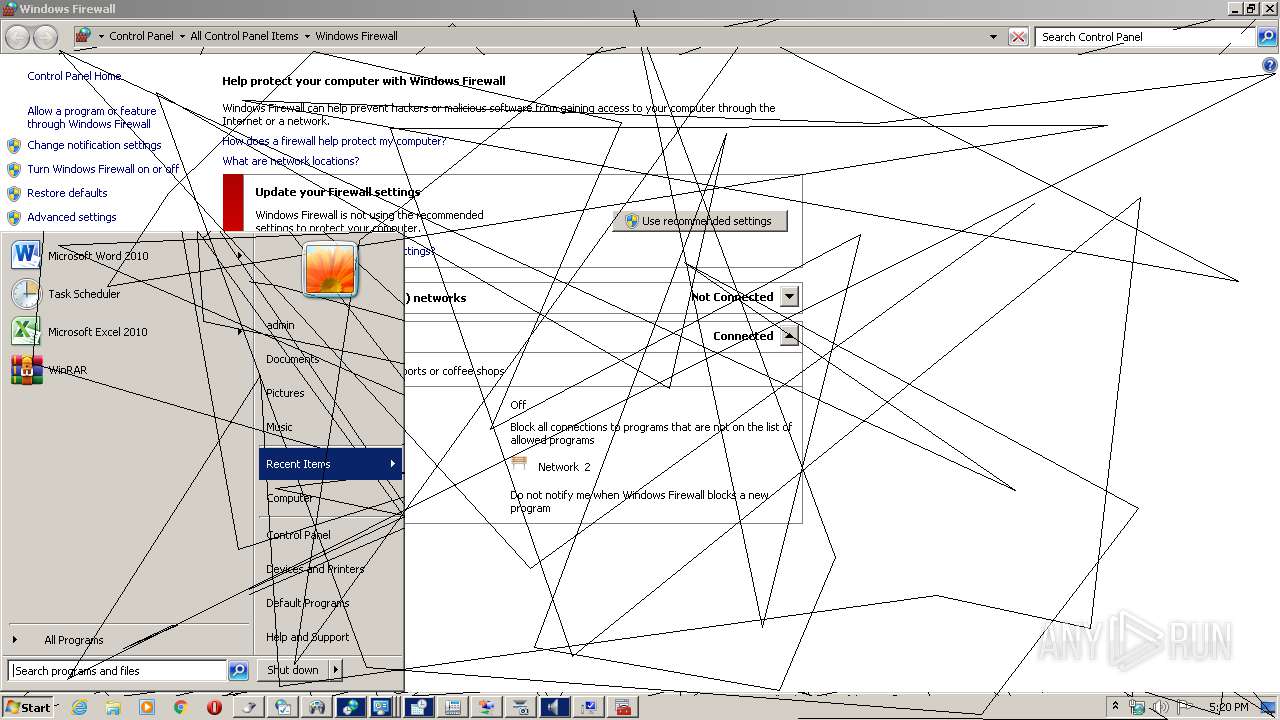The height and width of the screenshot is (720, 1280).
Task: Click the network connection tray icon
Action: click(x=1137, y=707)
